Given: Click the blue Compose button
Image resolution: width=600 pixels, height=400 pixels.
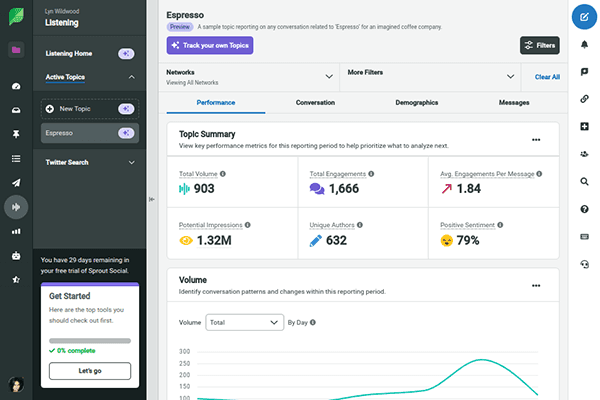Looking at the screenshot, I should 584,18.
